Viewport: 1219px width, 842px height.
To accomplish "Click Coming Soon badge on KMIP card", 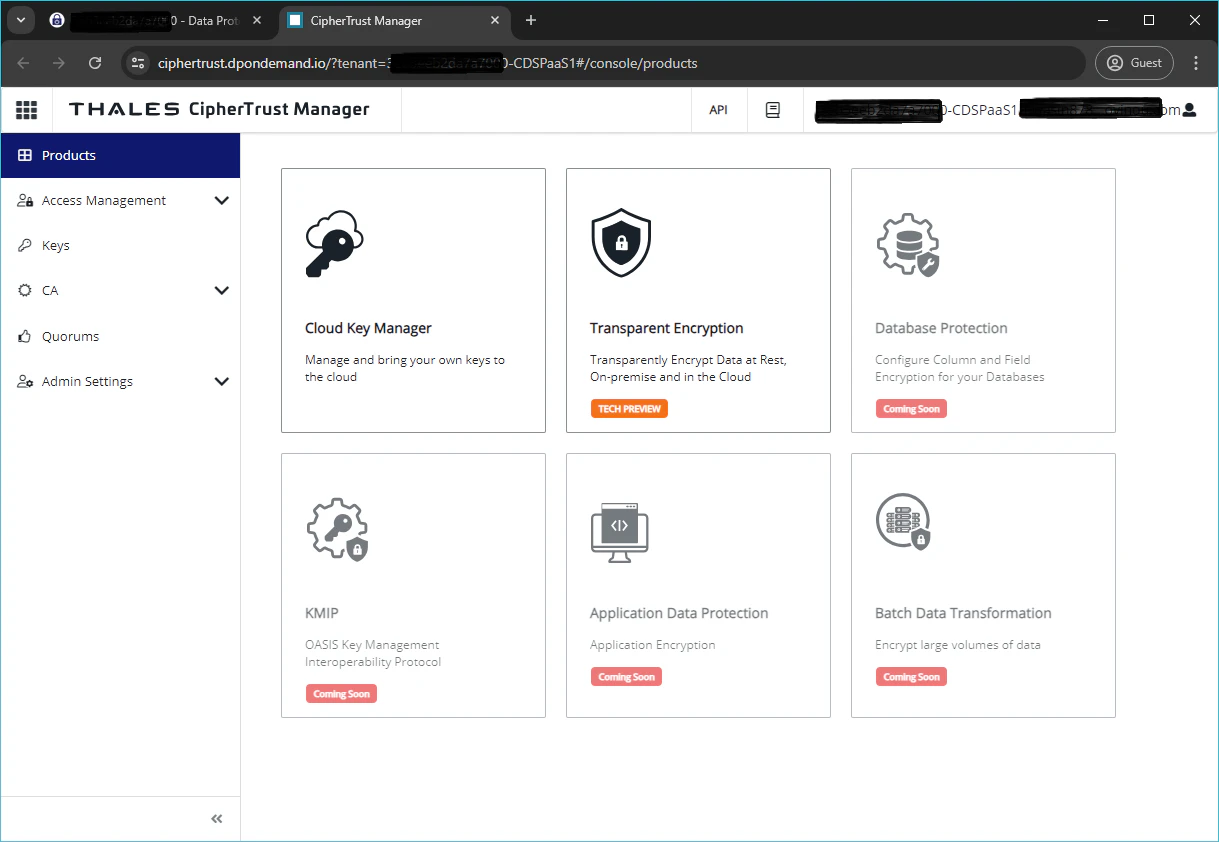I will 341,694.
